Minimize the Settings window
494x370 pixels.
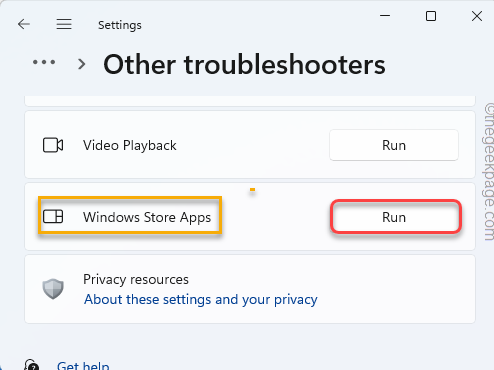385,16
